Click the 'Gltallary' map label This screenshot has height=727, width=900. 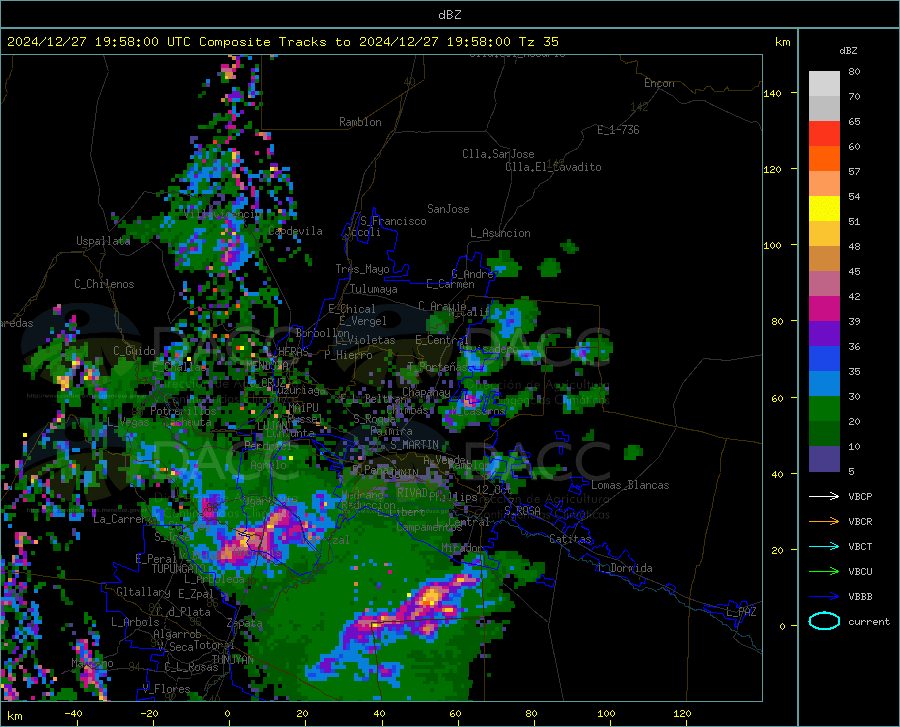[x=143, y=592]
